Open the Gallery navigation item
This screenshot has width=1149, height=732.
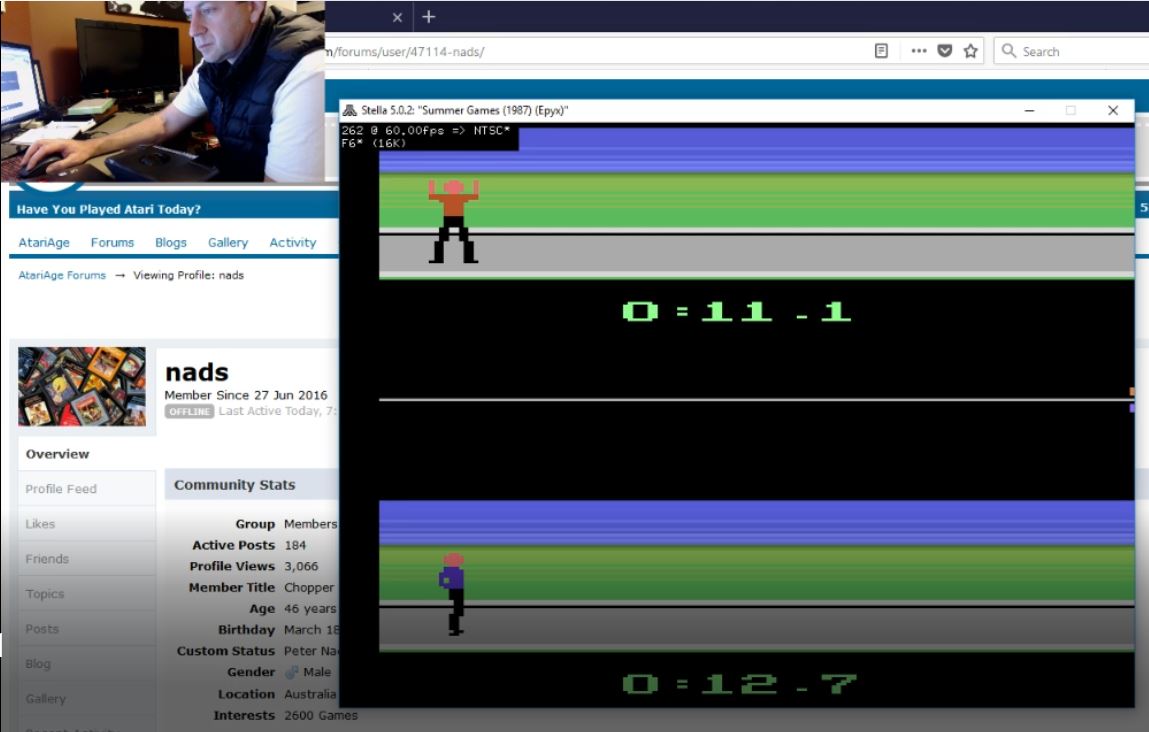[228, 242]
